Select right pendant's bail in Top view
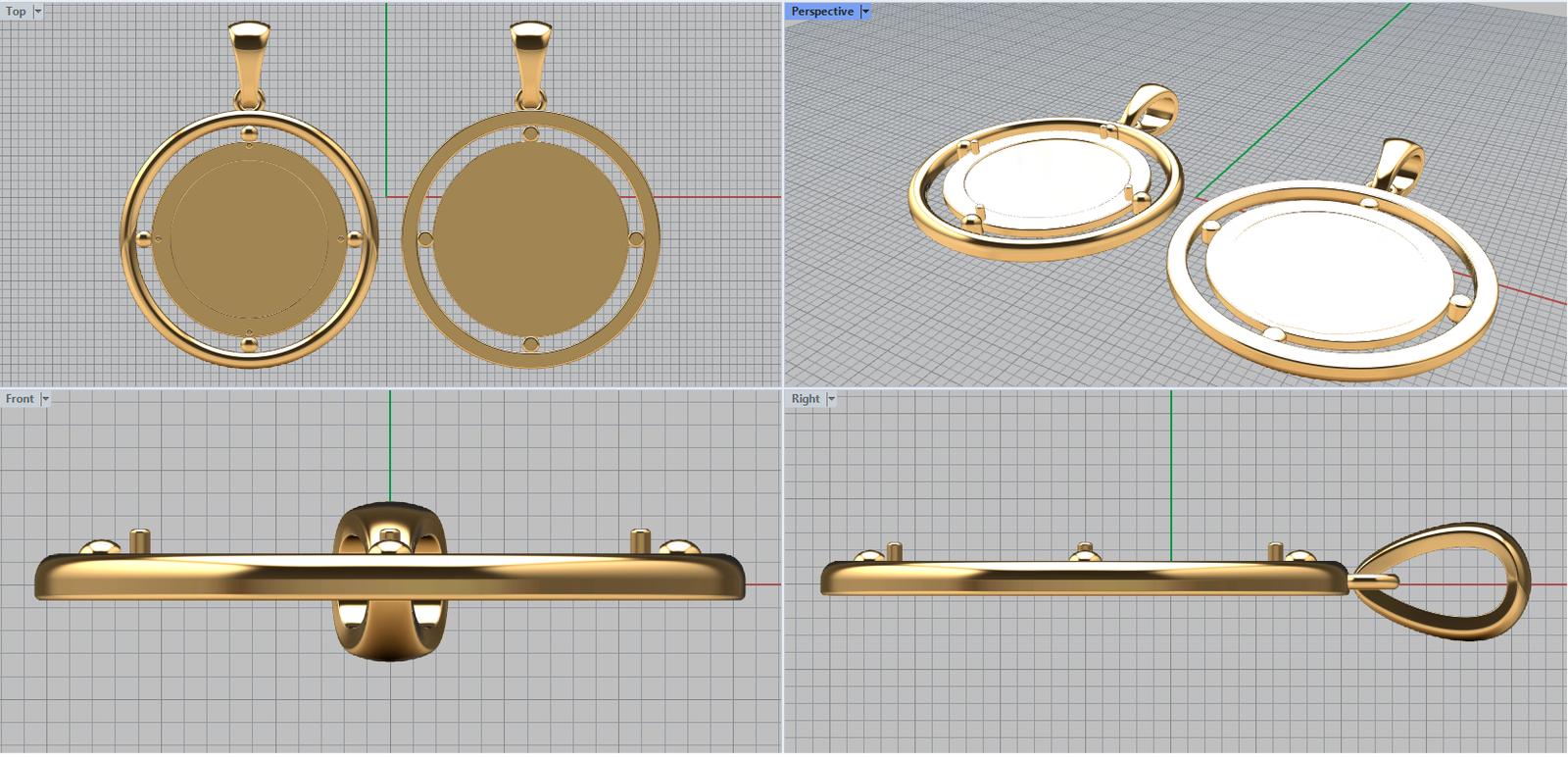Viewport: 1568px width, 757px height. [530, 57]
